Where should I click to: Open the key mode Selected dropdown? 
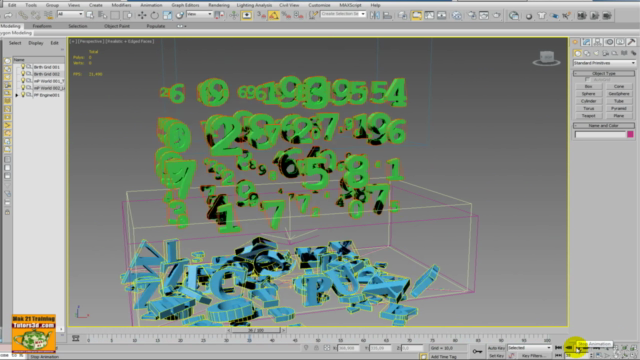pos(529,348)
